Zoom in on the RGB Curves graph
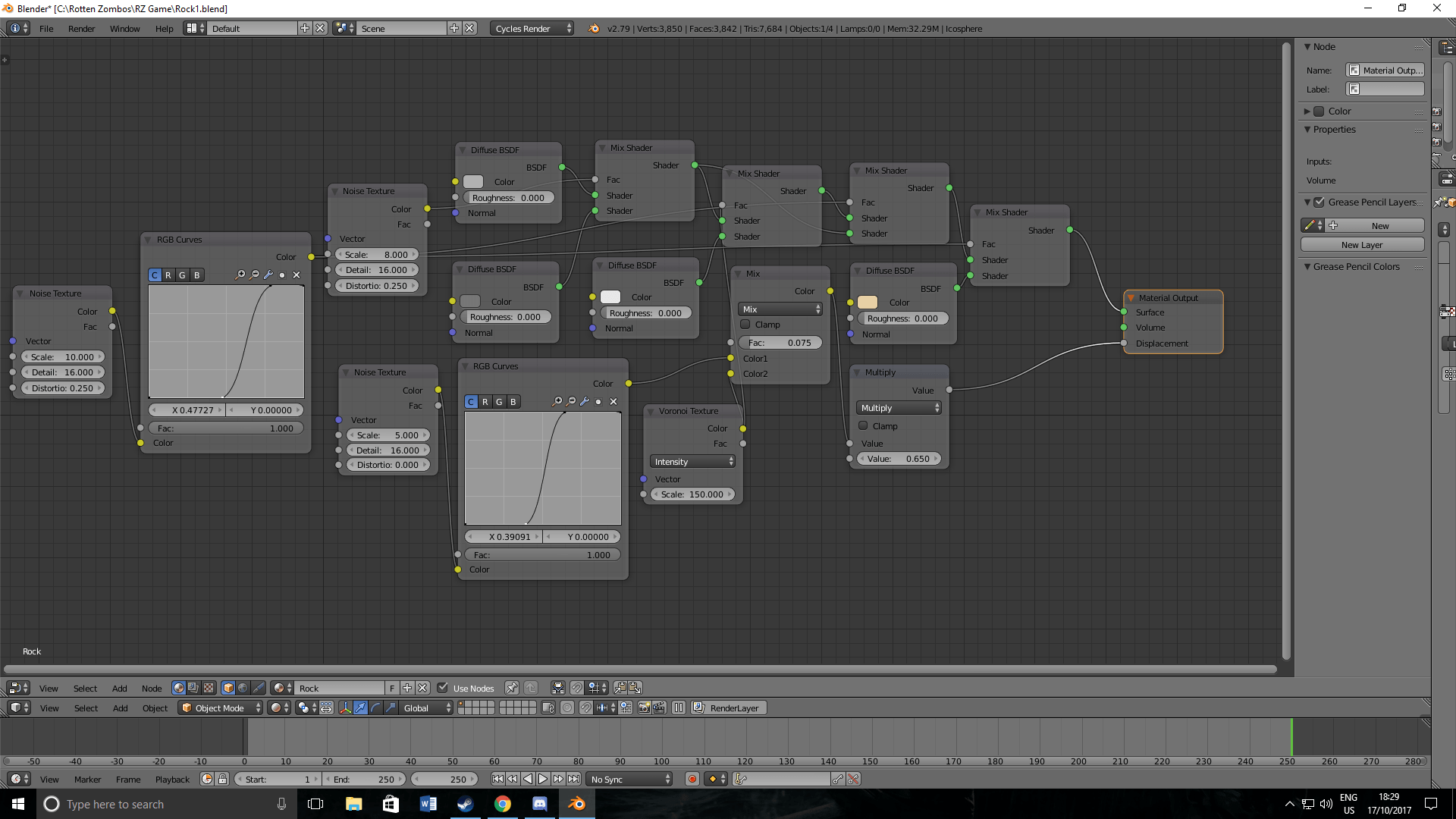Image resolution: width=1456 pixels, height=819 pixels. tap(240, 275)
